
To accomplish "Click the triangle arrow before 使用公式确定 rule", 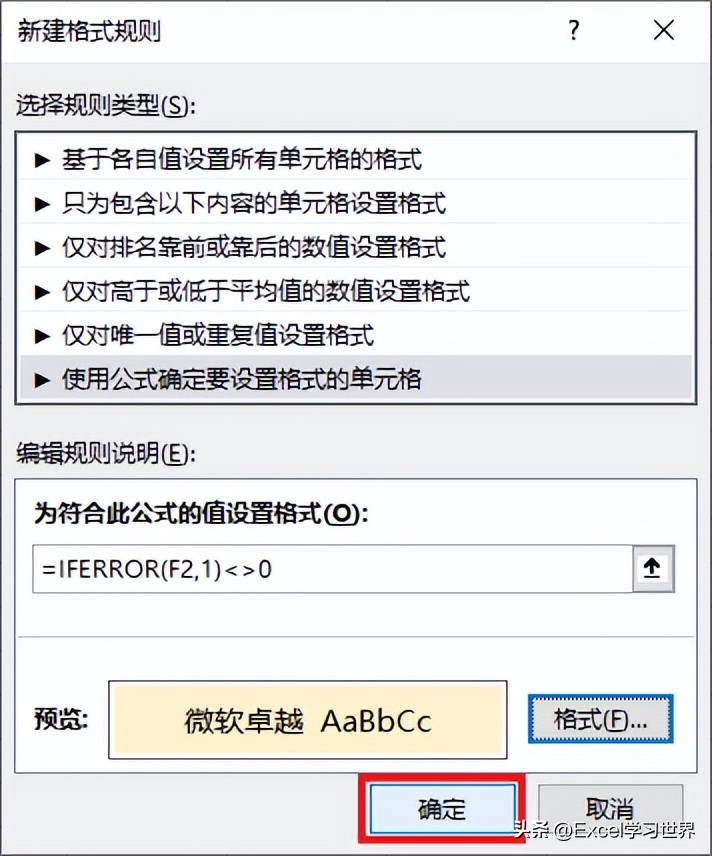I will coord(42,380).
